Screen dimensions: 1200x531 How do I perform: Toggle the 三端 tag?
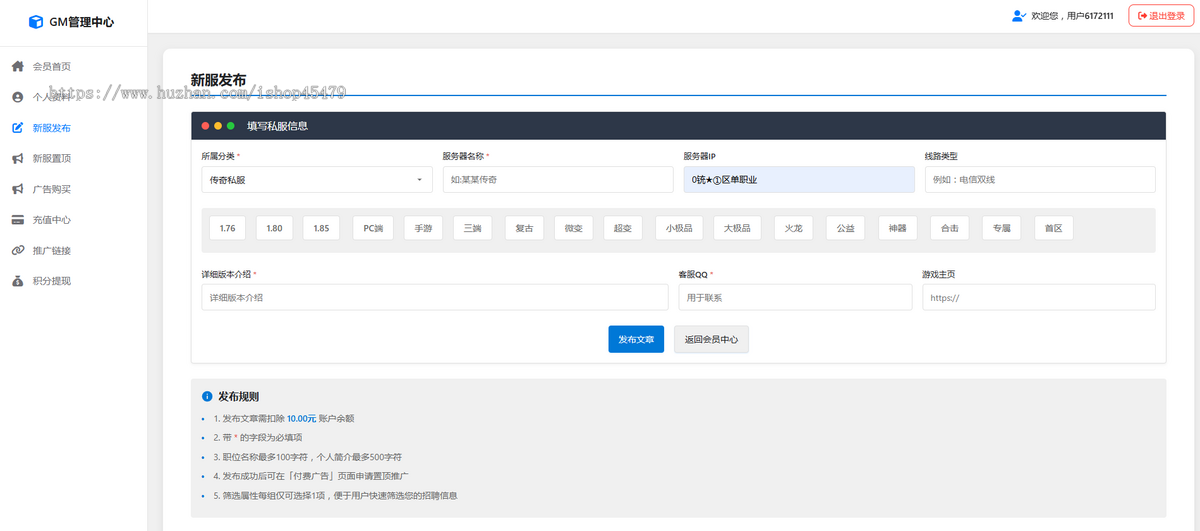coord(472,228)
